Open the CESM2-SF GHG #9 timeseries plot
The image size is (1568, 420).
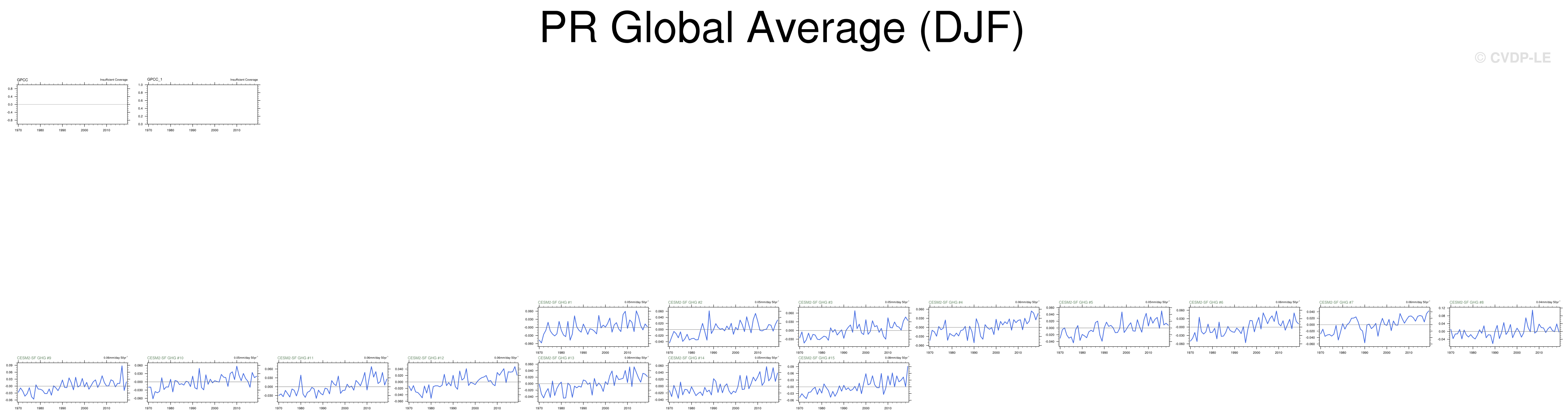coord(73,382)
